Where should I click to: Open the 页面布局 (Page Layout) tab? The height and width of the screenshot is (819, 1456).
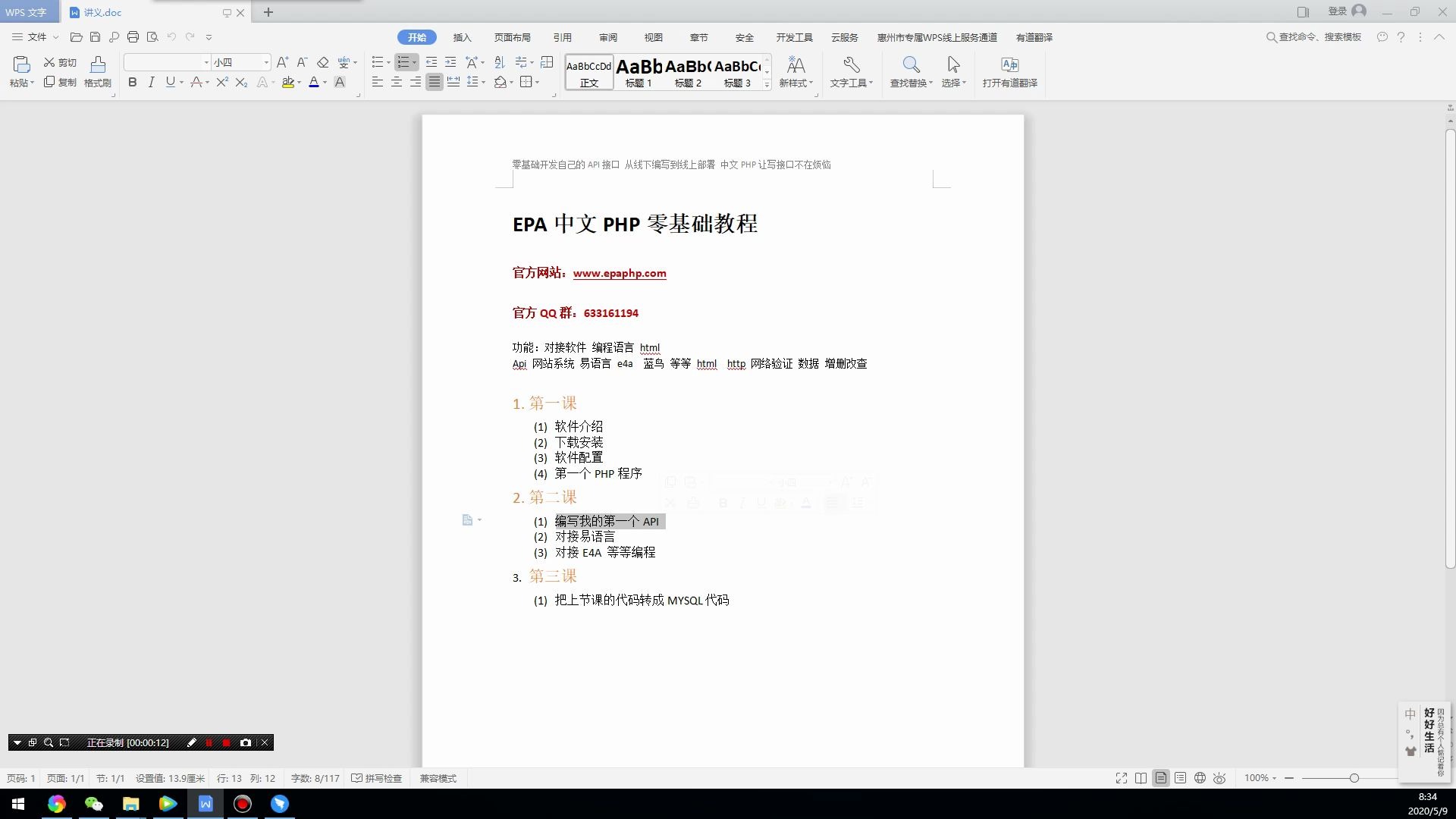(x=513, y=37)
